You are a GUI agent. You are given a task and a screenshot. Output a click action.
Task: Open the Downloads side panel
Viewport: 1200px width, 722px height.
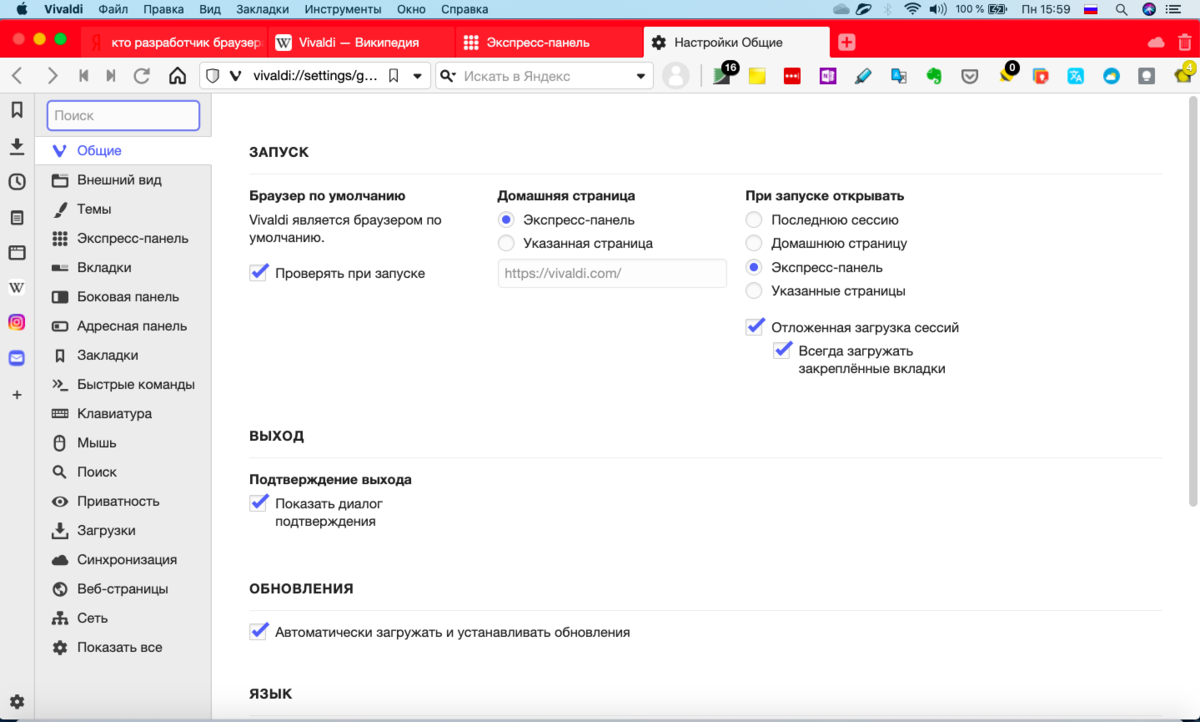tap(17, 147)
